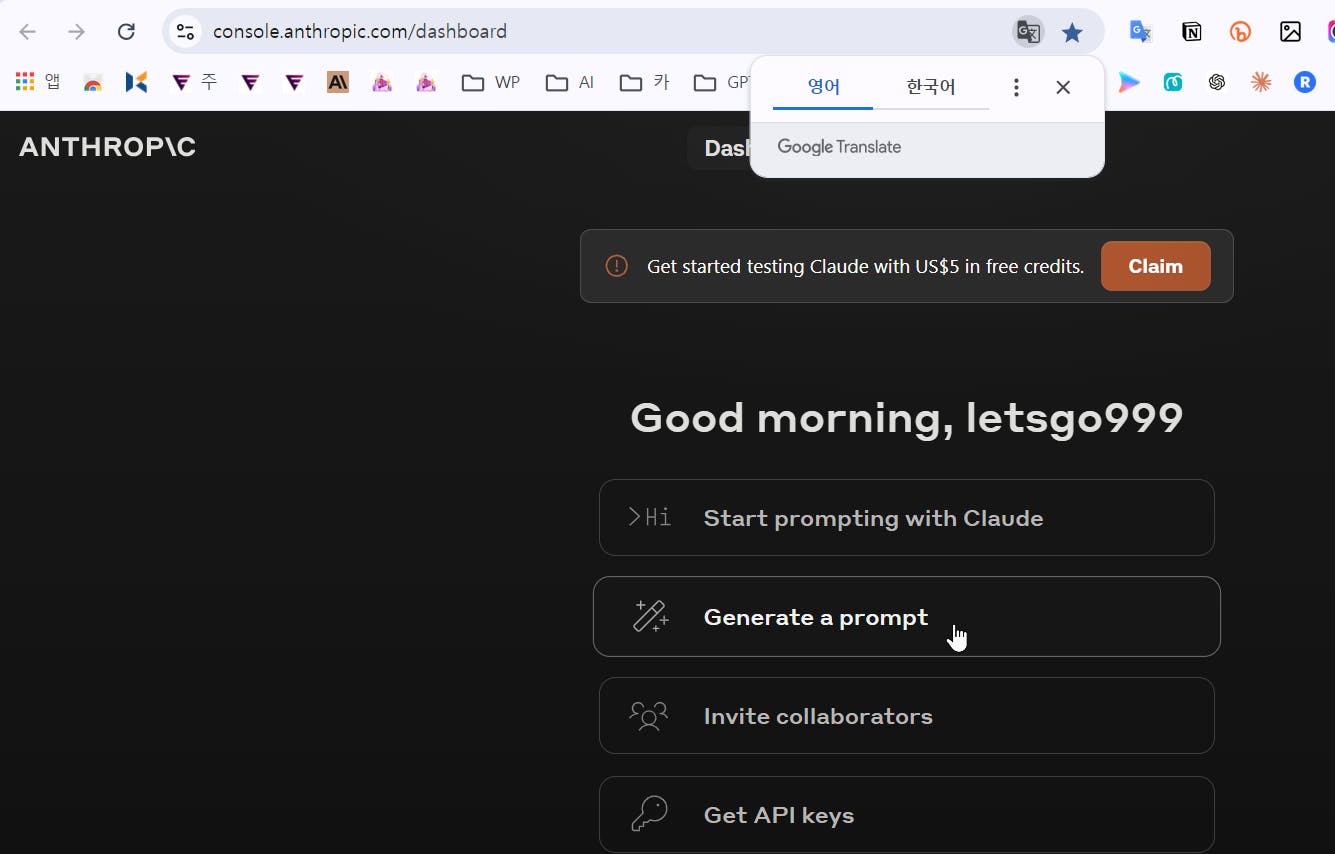This screenshot has height=854, width=1335.
Task: Open the multicolor play-triangle bookmark
Action: (1129, 83)
